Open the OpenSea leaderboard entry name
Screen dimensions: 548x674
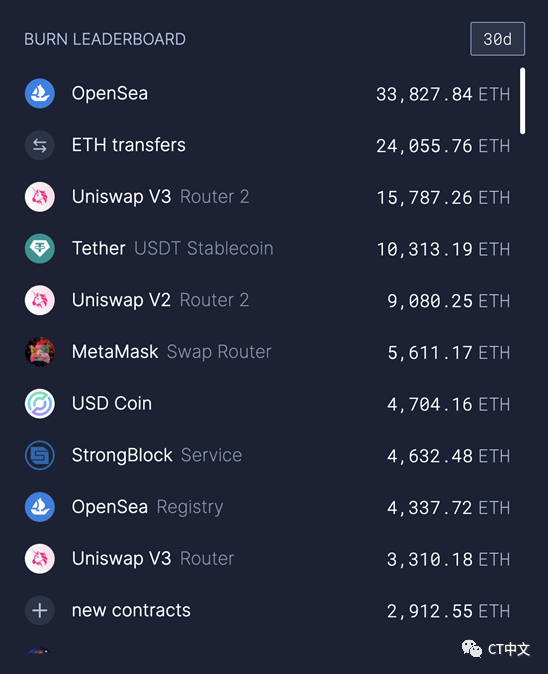(110, 93)
